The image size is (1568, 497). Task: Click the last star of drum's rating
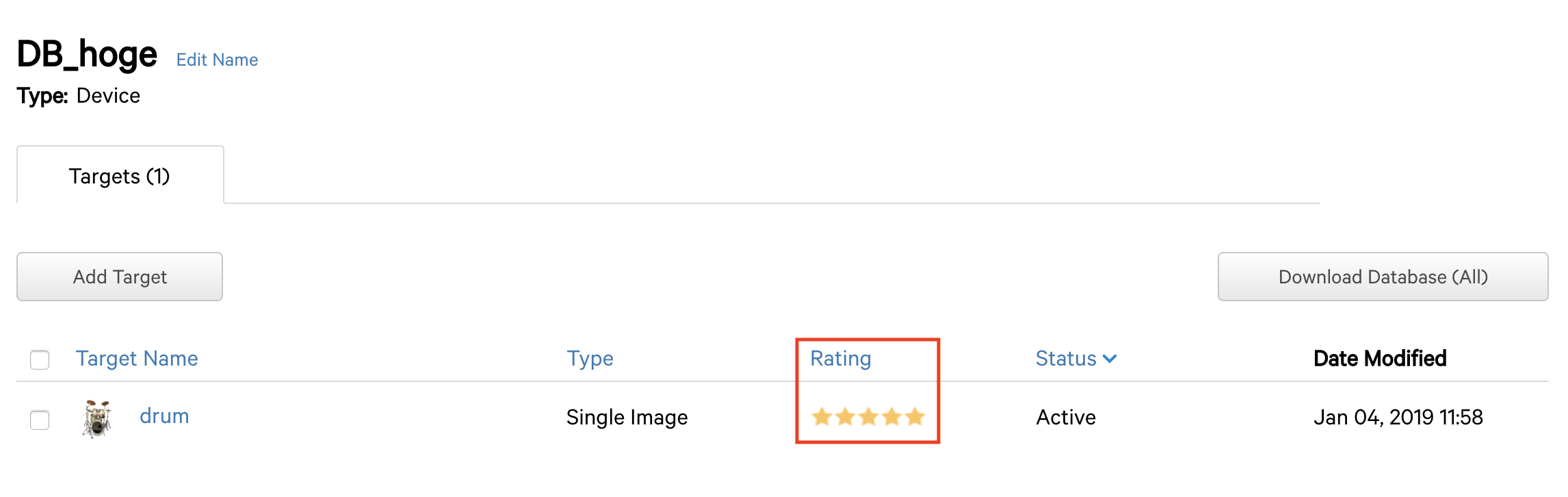915,416
